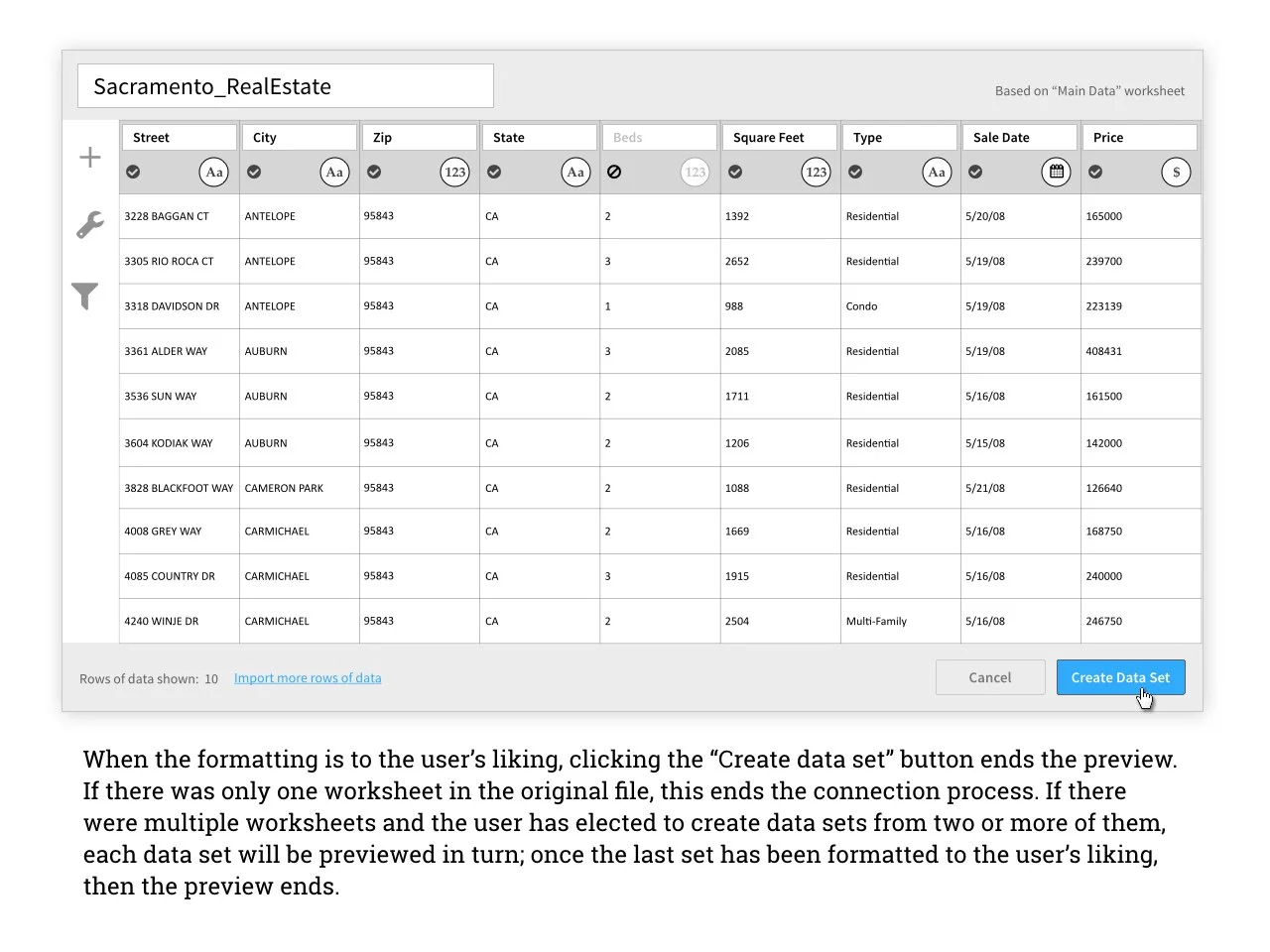Change the Square Feet number data type
The image size is (1270, 952).
point(817,173)
